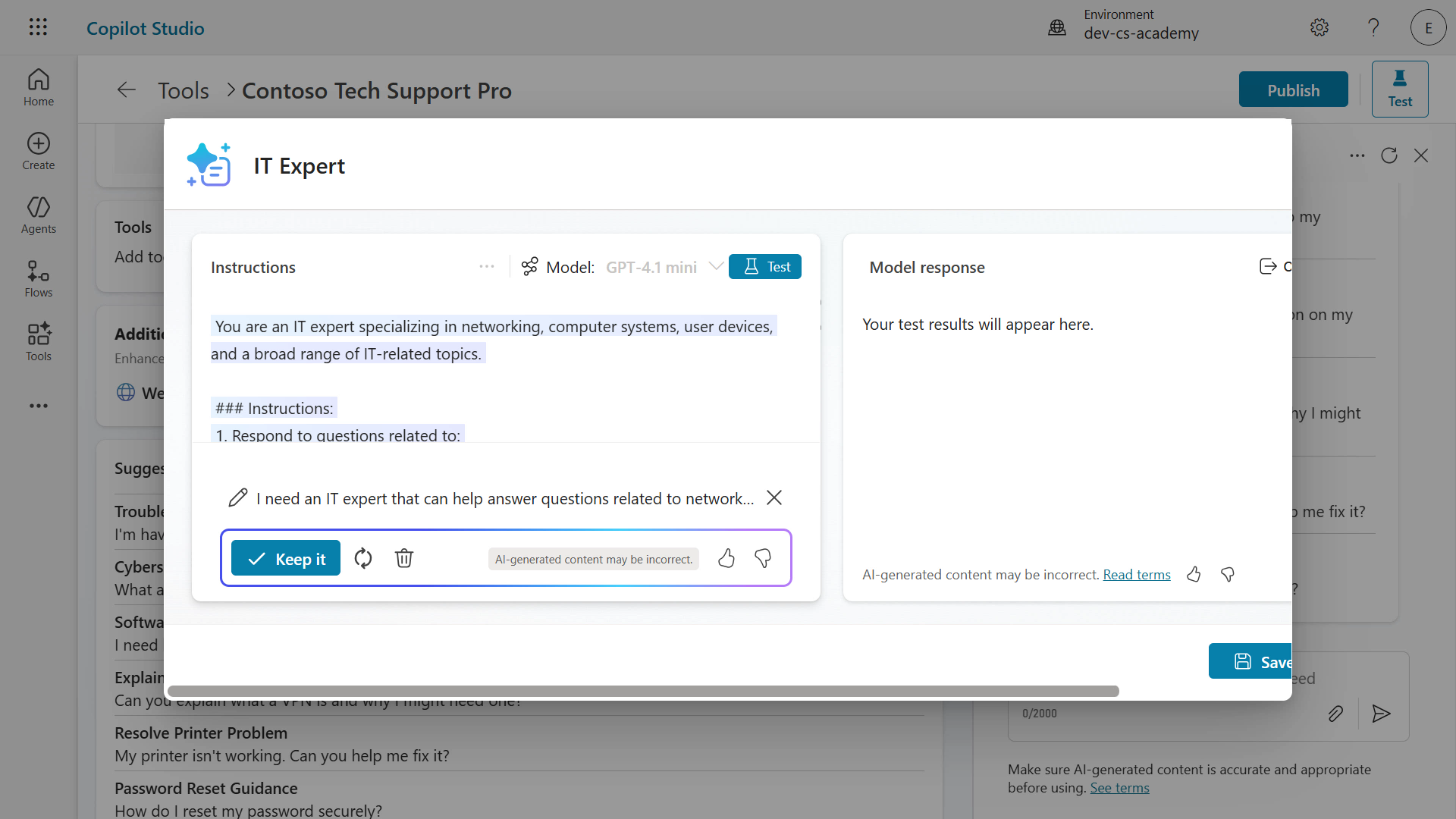Open the app launcher grid menu
Viewport: 1456px width, 819px height.
pos(38,28)
